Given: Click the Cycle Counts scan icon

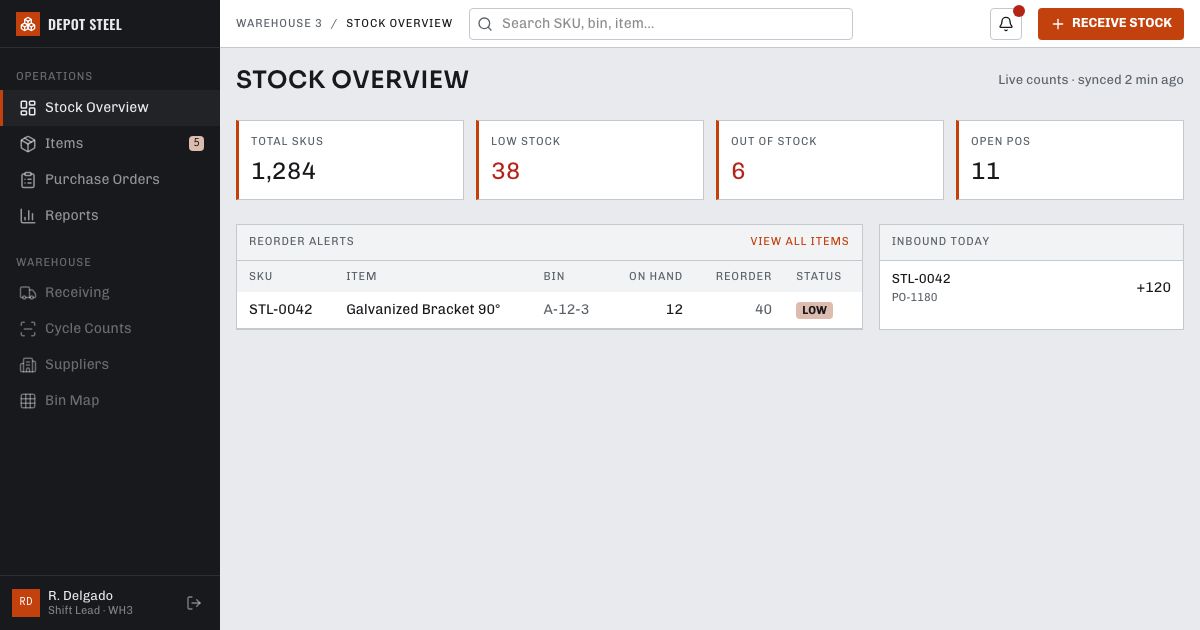Looking at the screenshot, I should [28, 329].
